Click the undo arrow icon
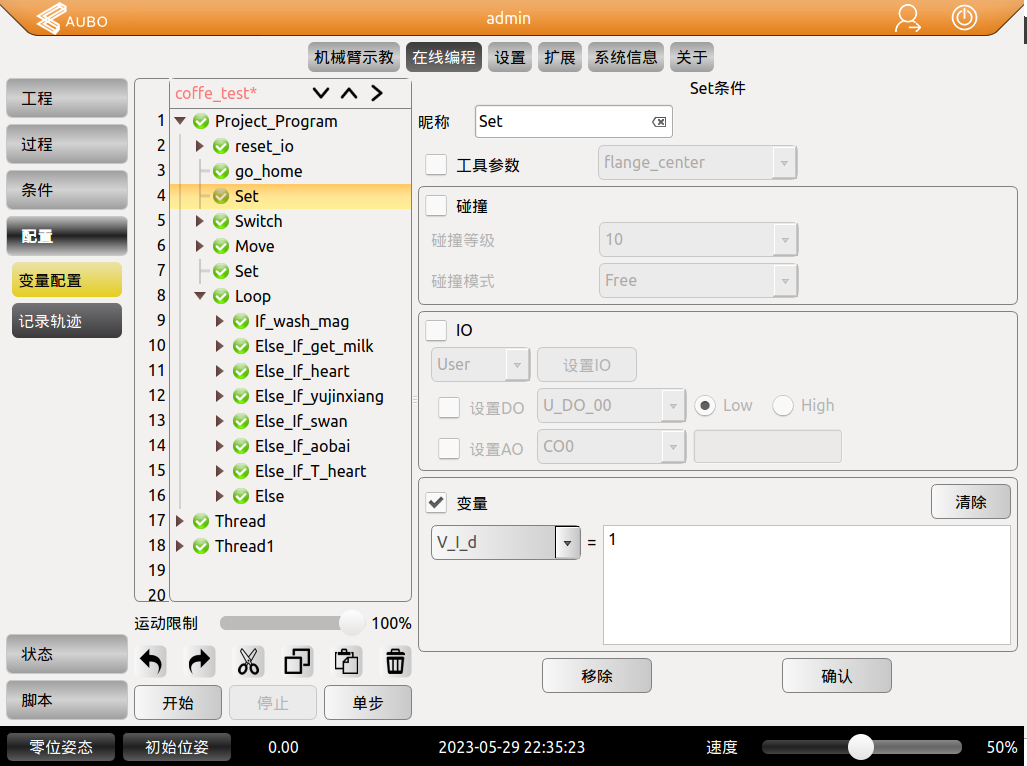 coord(152,661)
